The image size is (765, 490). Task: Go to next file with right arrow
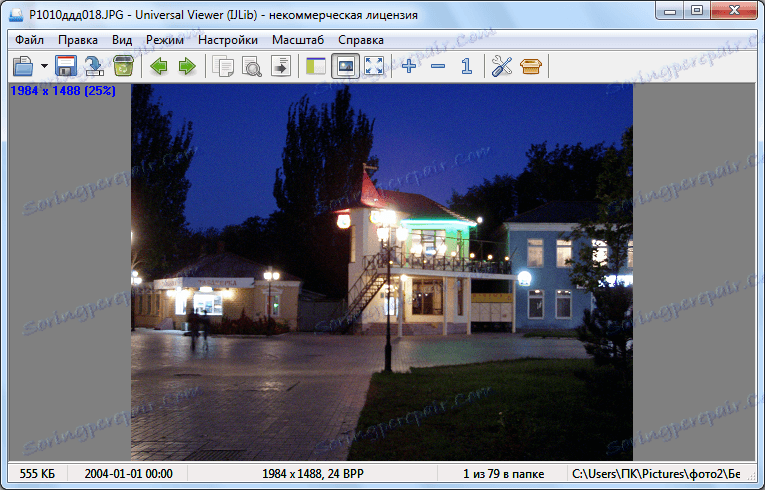click(x=187, y=66)
